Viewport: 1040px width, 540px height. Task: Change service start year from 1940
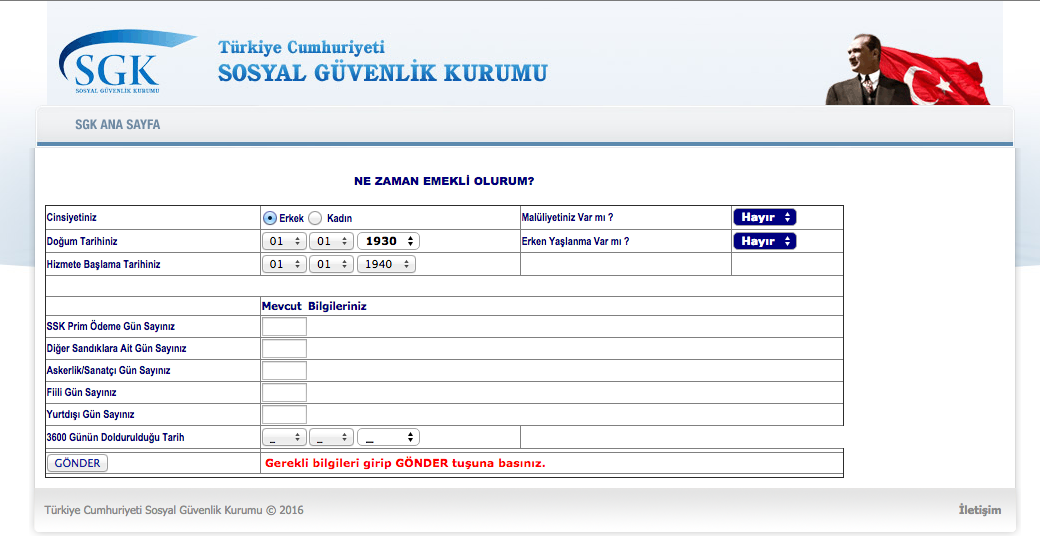pyautogui.click(x=386, y=264)
